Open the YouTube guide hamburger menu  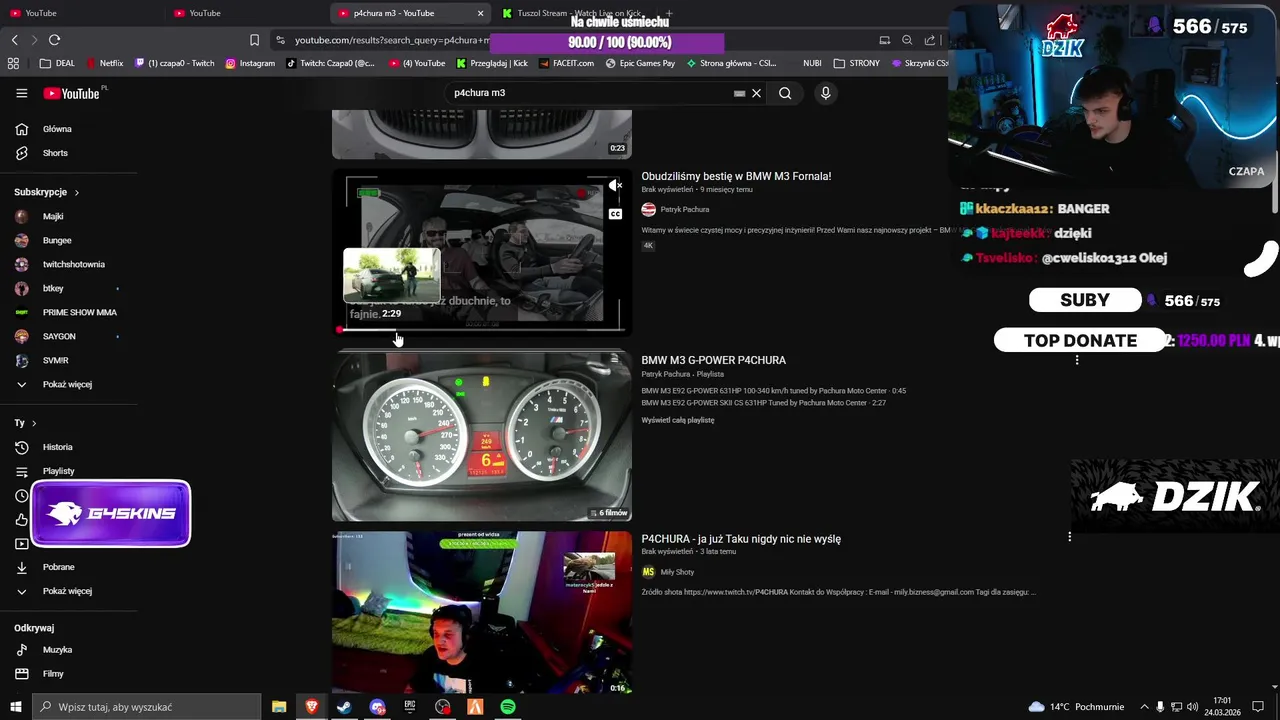pos(21,93)
